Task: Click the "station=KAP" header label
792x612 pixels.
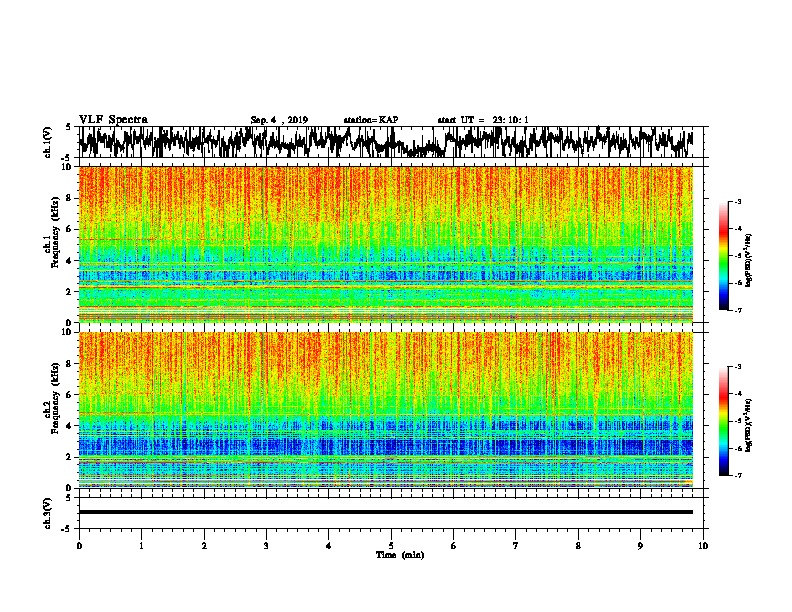Action: 371,120
